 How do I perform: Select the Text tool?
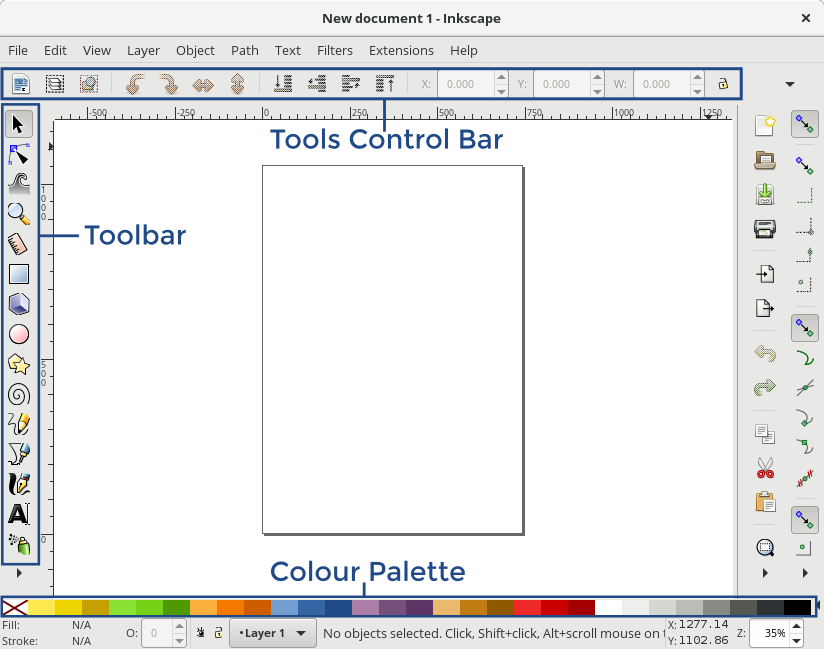(20, 514)
